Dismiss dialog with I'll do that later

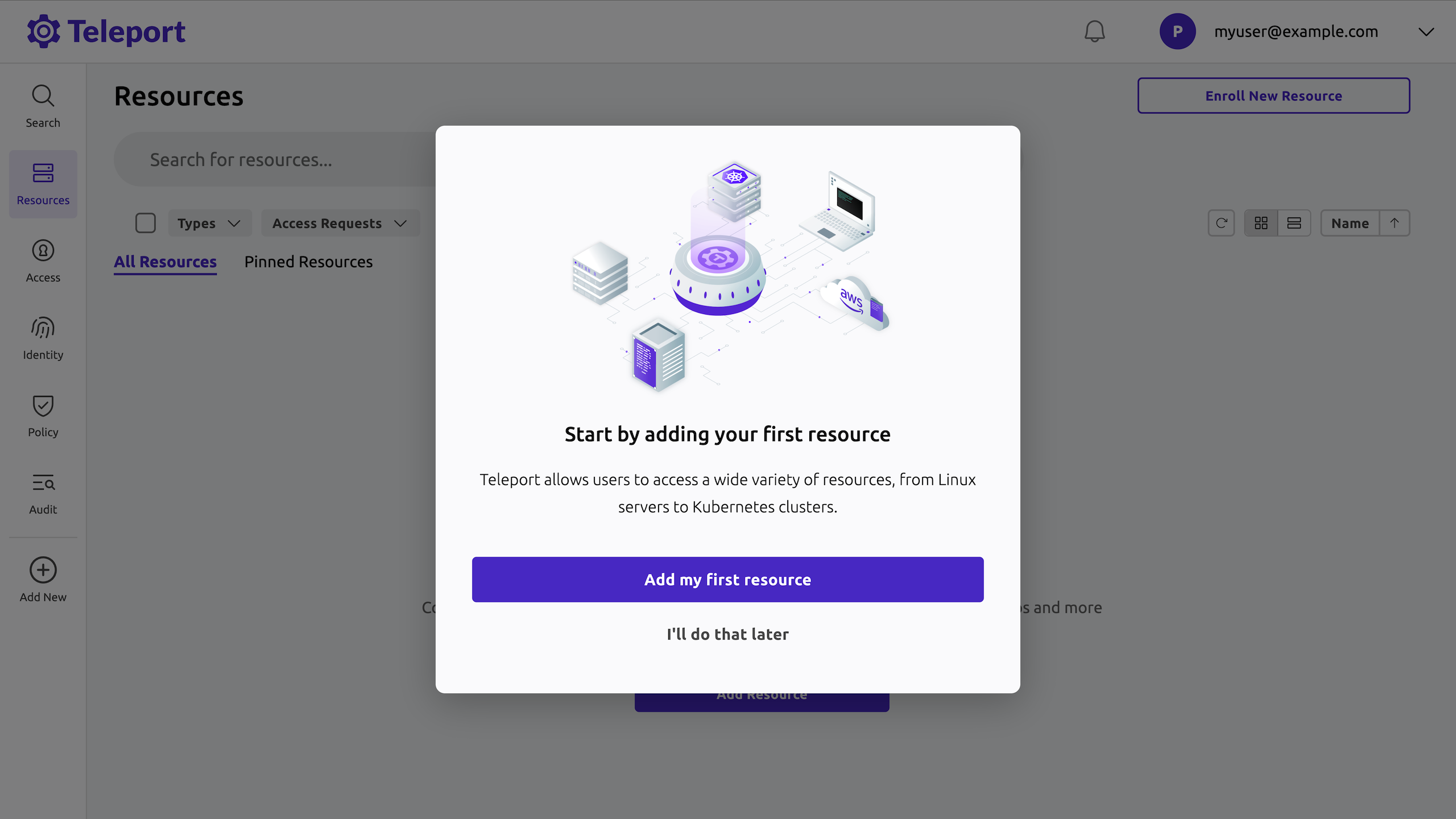pyautogui.click(x=727, y=634)
